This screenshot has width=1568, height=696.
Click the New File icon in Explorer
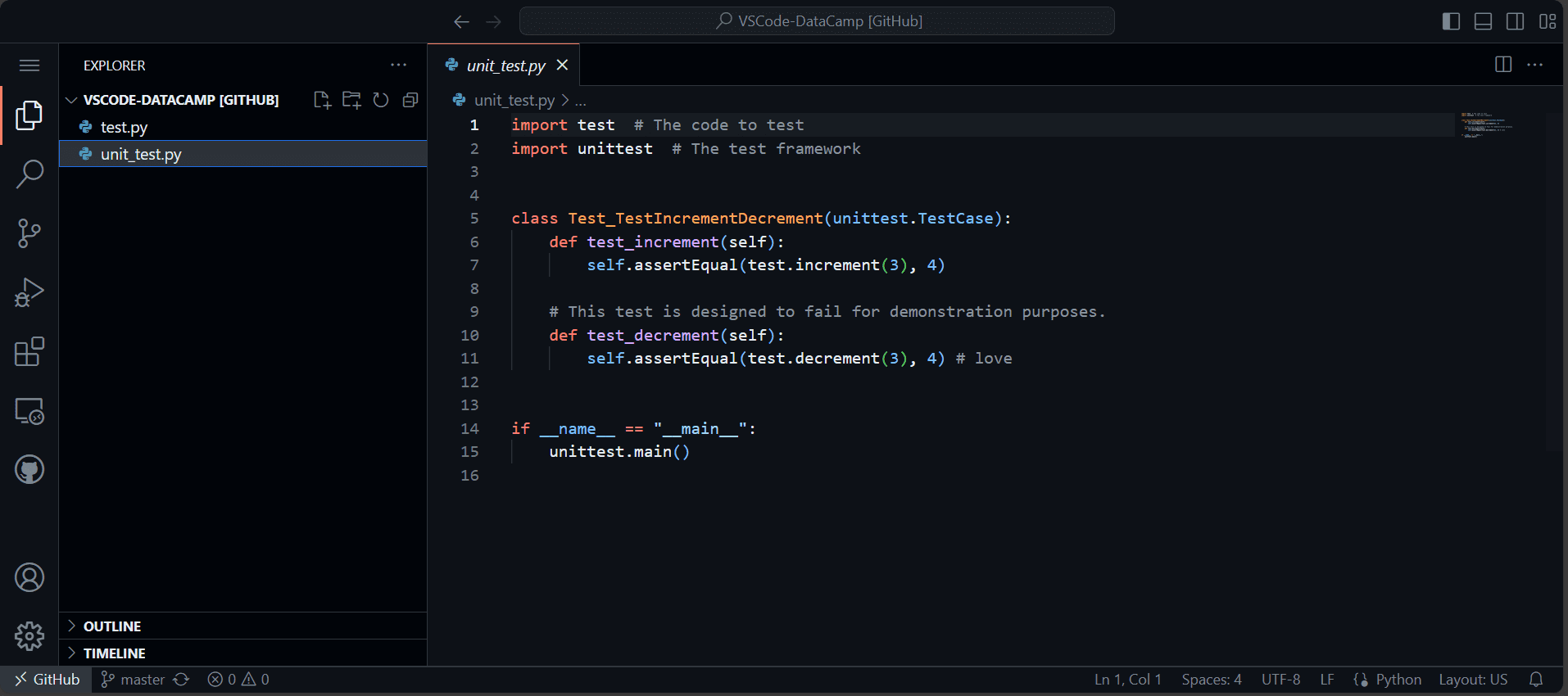click(x=322, y=100)
